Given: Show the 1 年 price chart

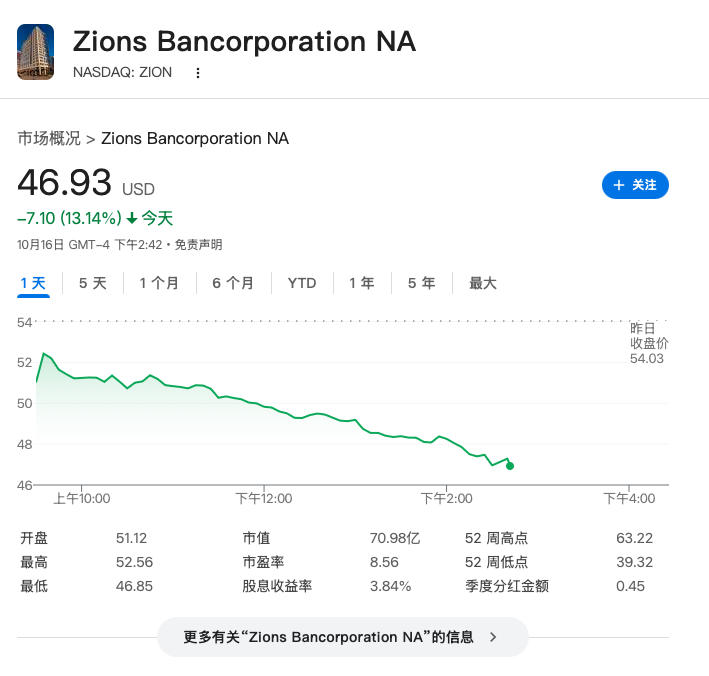Looking at the screenshot, I should tap(362, 283).
